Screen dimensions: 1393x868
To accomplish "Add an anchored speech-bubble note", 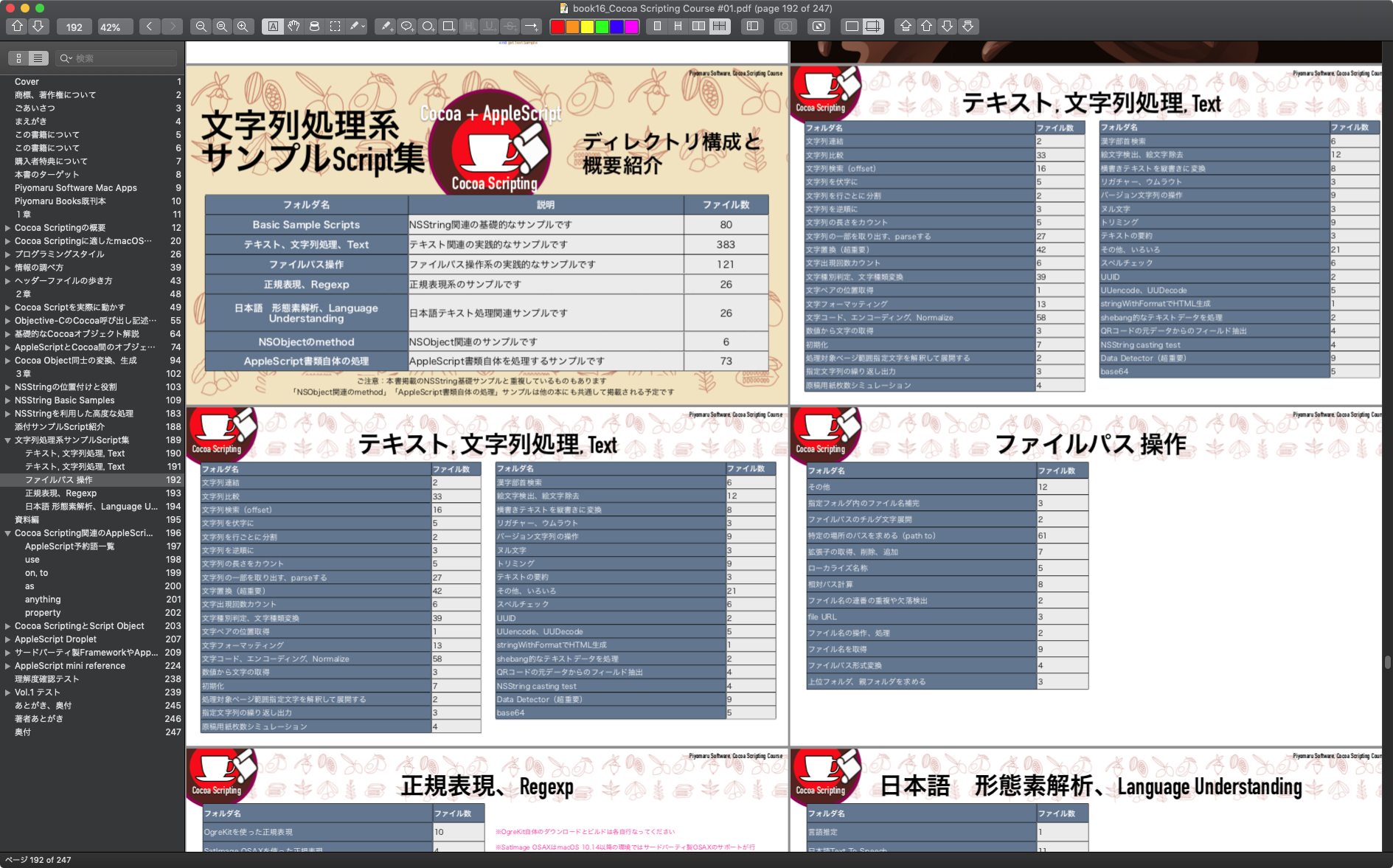I will pos(406,27).
